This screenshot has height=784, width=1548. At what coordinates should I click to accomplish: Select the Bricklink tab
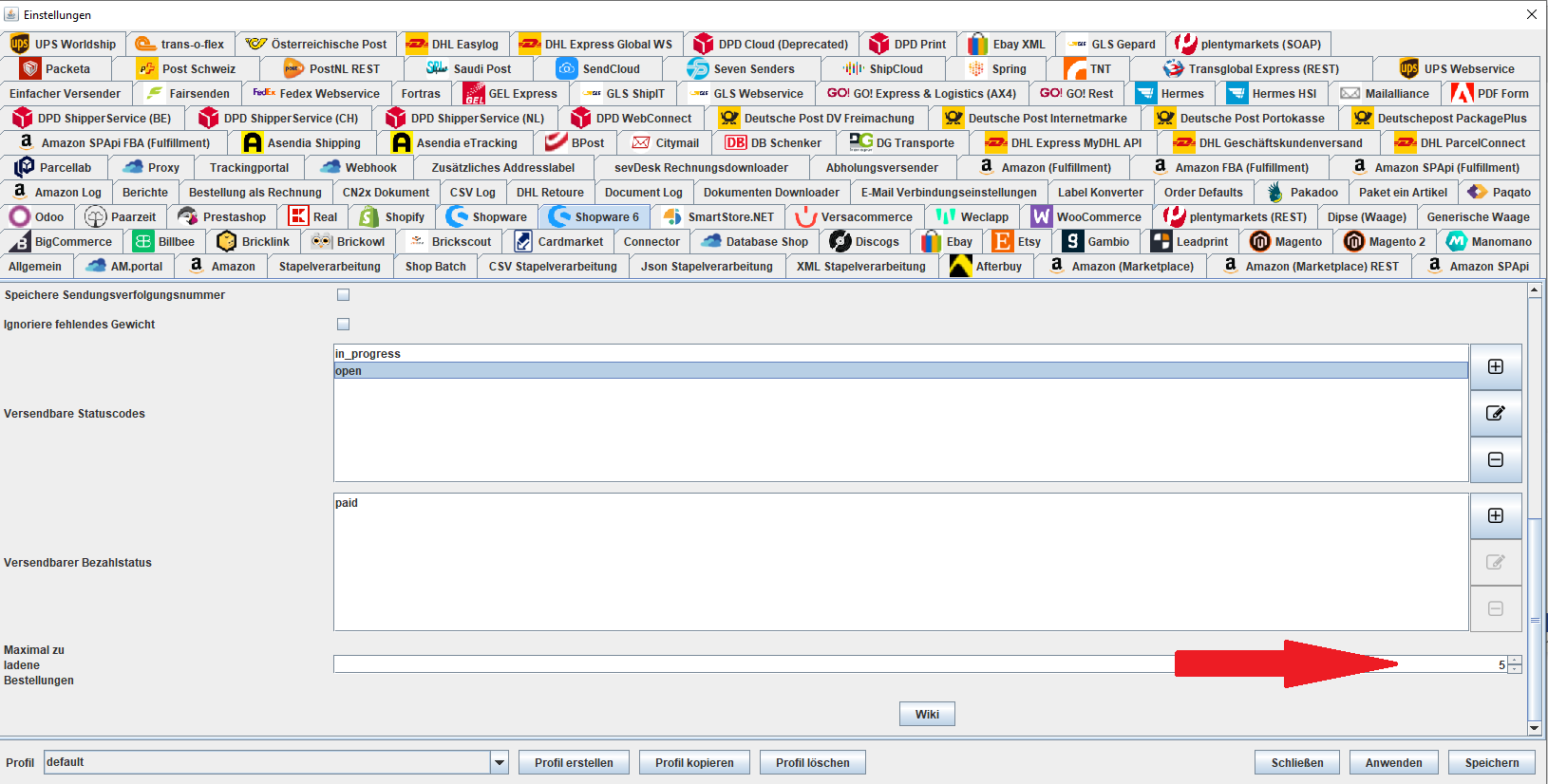pyautogui.click(x=254, y=241)
